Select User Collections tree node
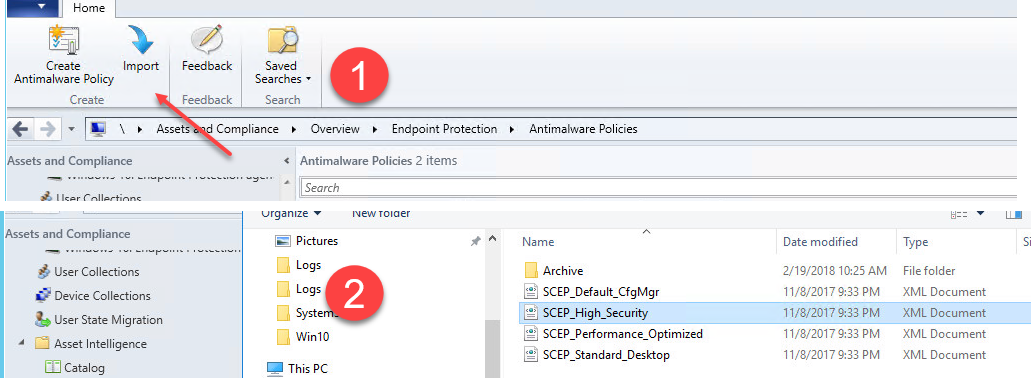 coord(98,272)
